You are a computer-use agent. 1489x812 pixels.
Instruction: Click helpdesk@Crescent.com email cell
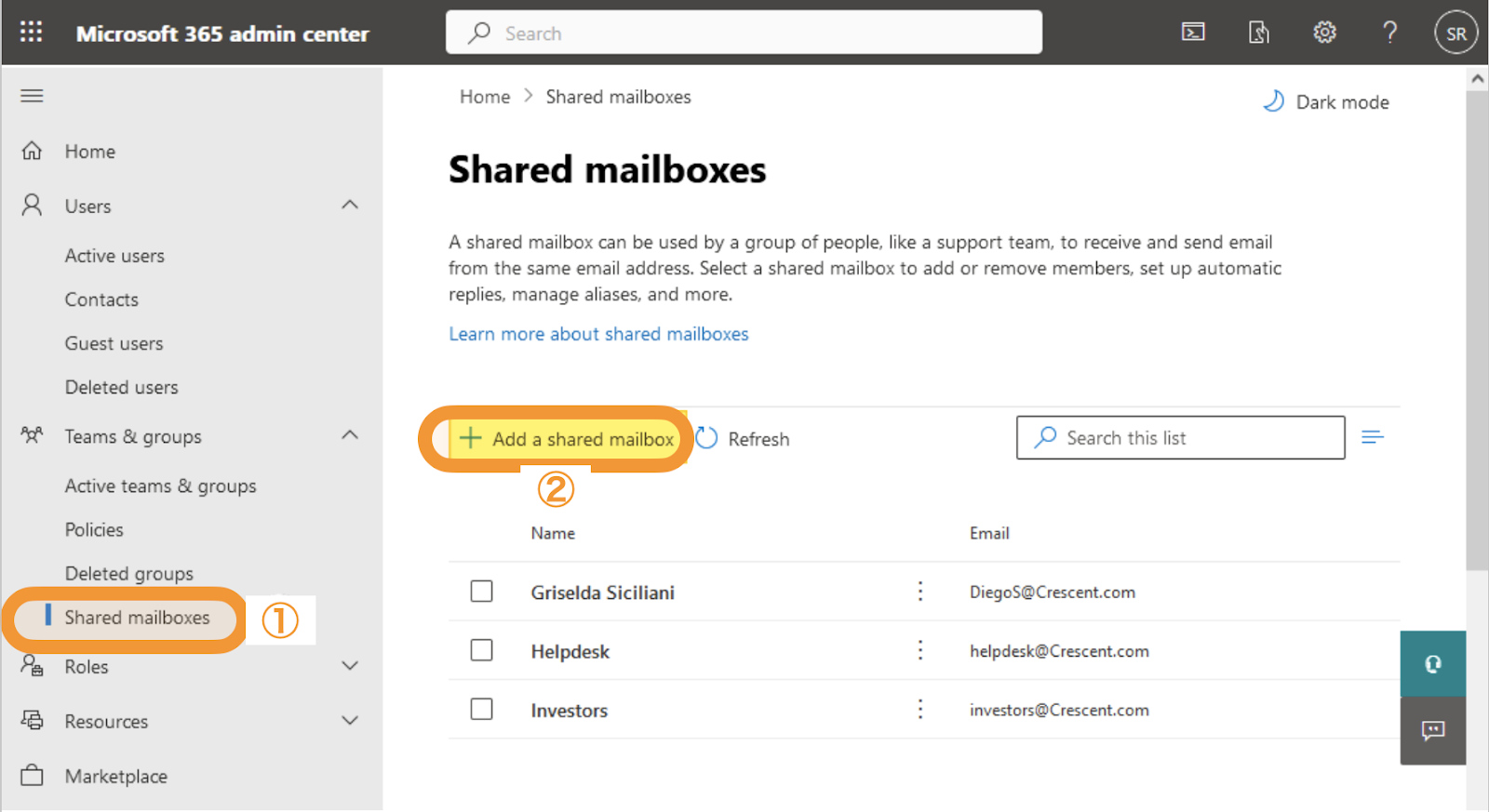click(x=1059, y=651)
